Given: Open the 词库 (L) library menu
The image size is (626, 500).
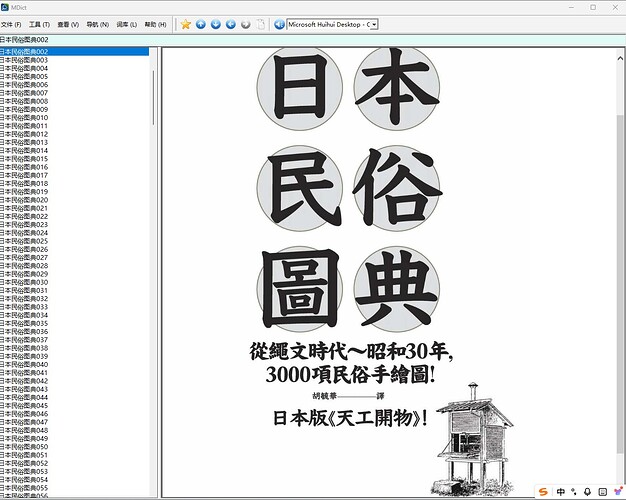Looking at the screenshot, I should [x=127, y=24].
